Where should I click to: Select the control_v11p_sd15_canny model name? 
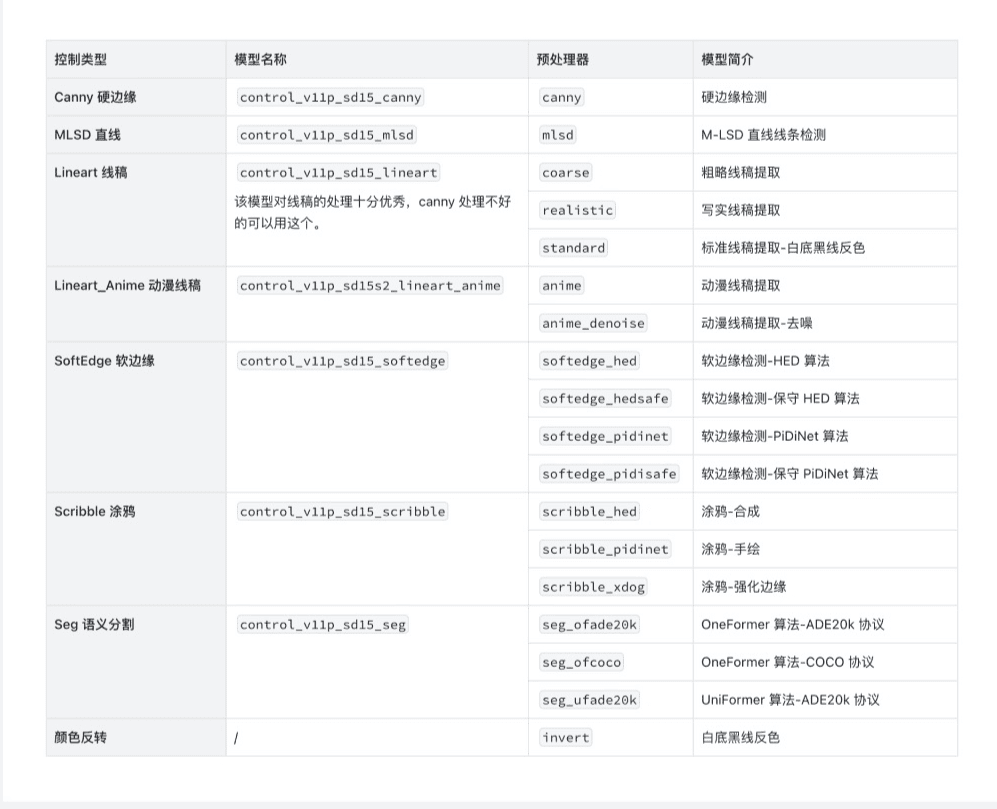[x=331, y=97]
